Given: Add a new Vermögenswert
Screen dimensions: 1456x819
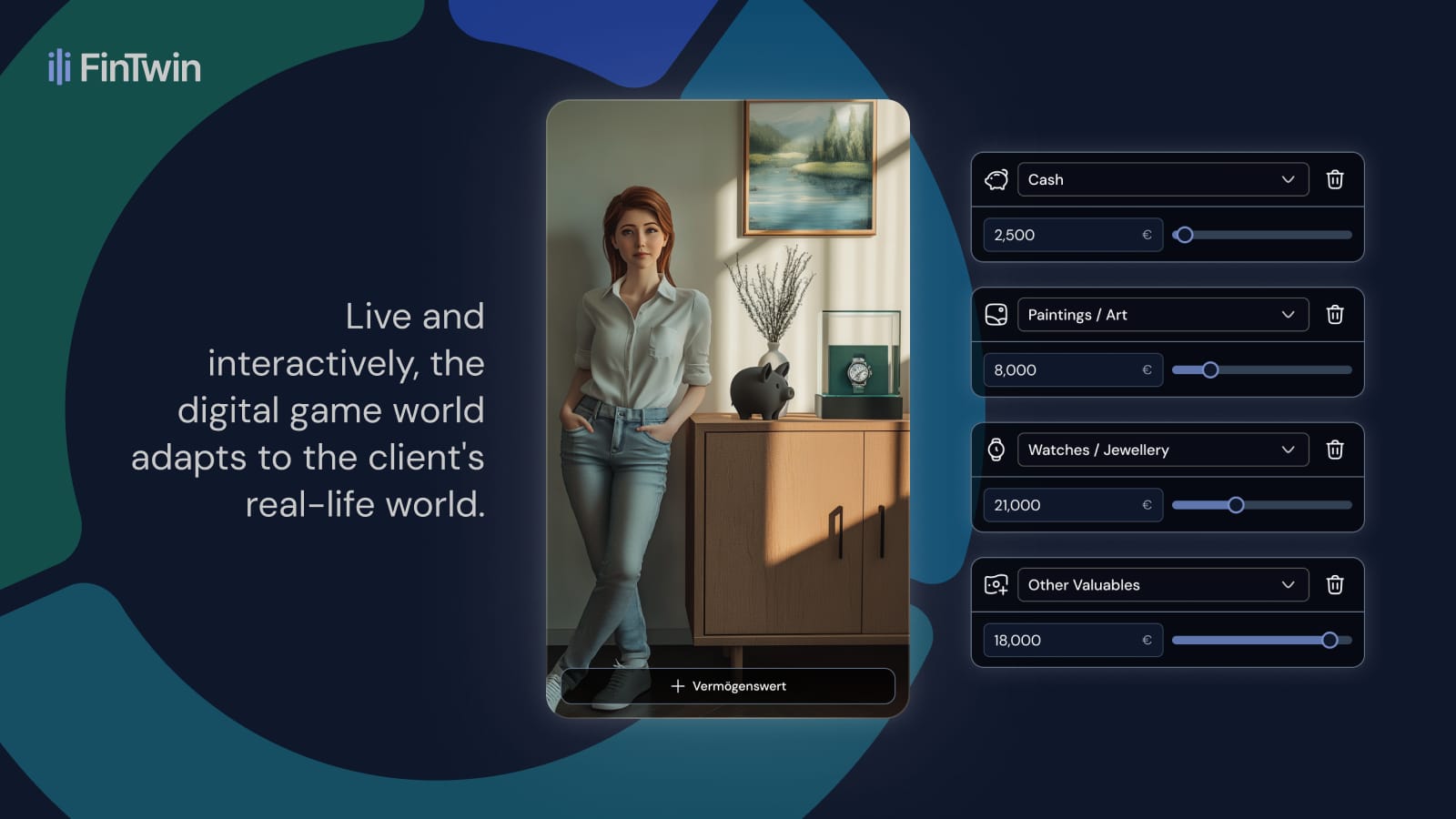Looking at the screenshot, I should click(x=728, y=686).
